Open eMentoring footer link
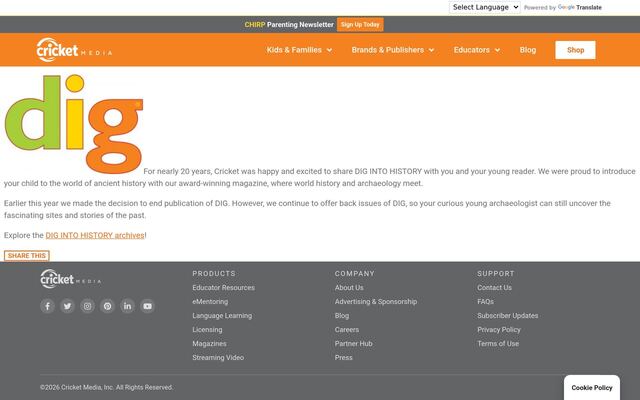This screenshot has height=400, width=640. pos(210,302)
